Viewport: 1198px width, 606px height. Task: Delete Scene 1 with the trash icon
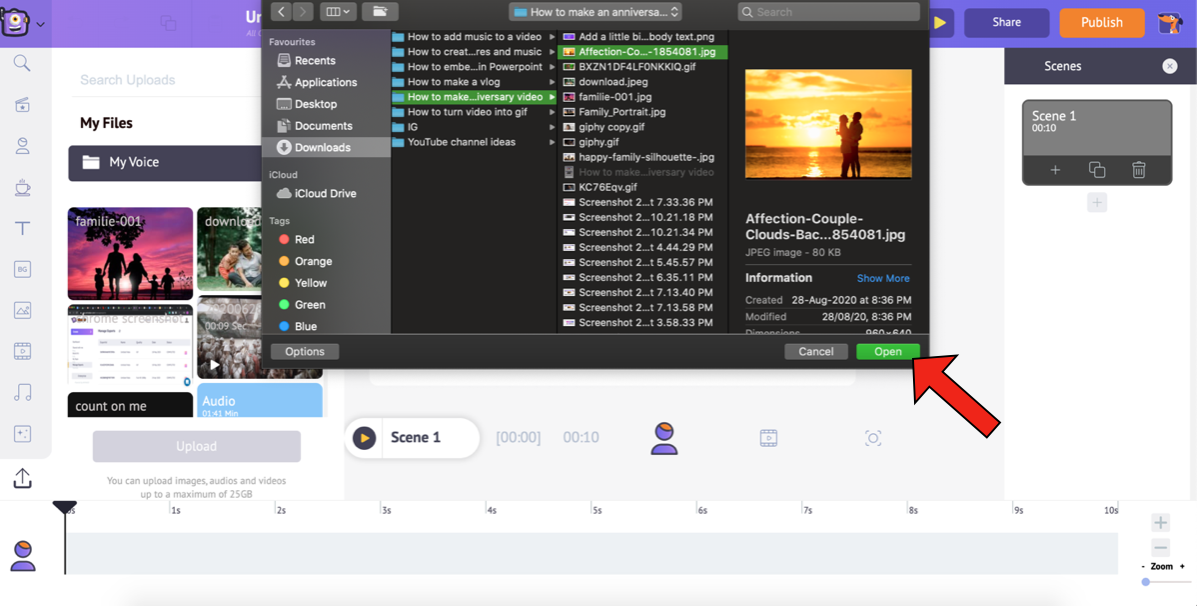pos(1138,170)
